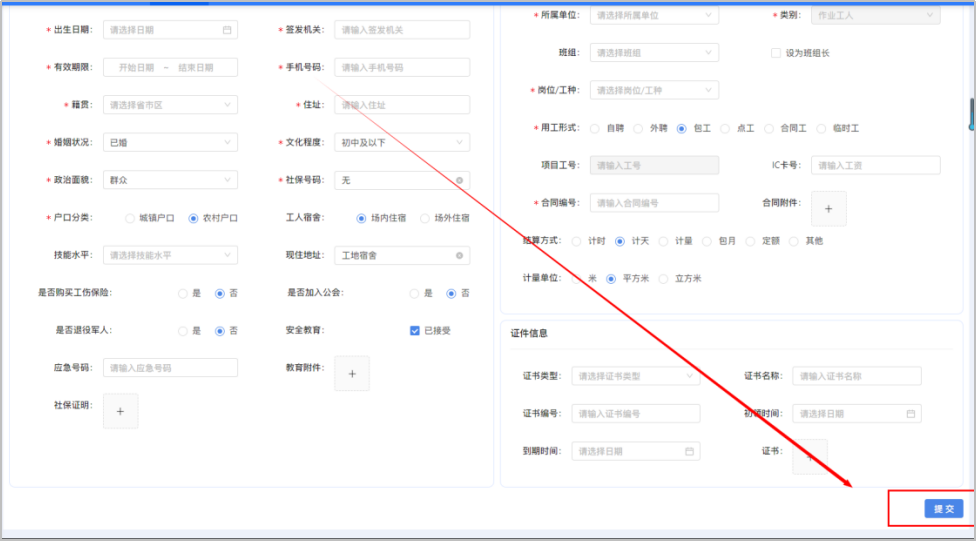Image resolution: width=978 pixels, height=542 pixels.
Task: Open the 文化程度 dropdown
Action: [x=401, y=142]
